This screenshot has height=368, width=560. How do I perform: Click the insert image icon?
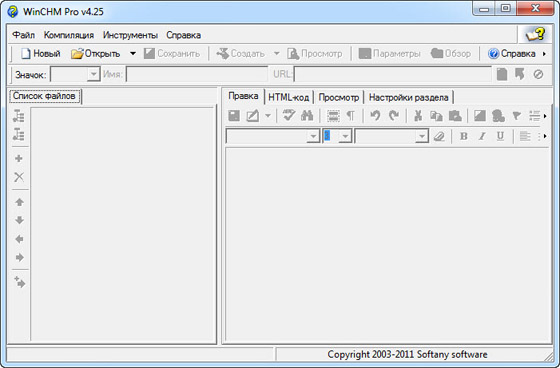480,116
